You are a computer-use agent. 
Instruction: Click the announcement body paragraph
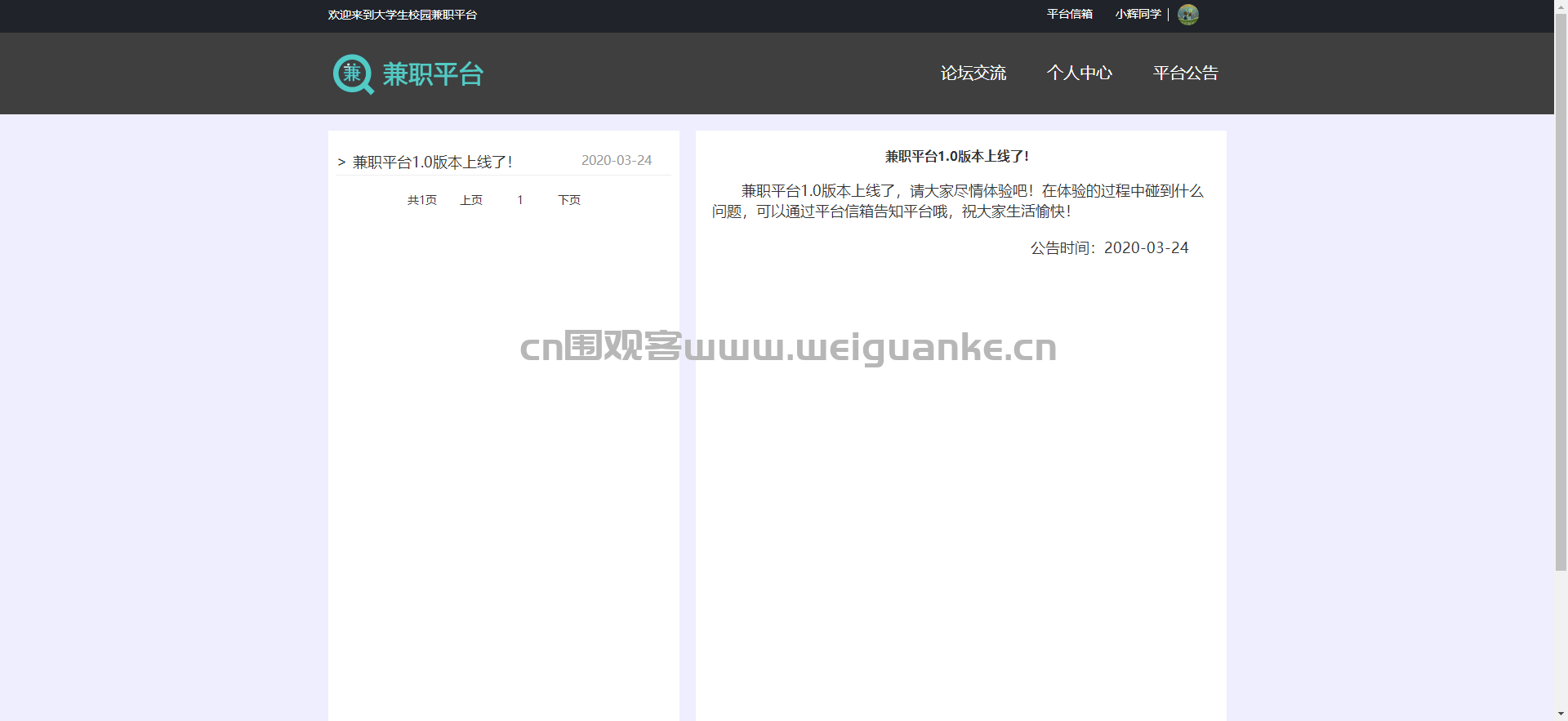click(x=957, y=201)
